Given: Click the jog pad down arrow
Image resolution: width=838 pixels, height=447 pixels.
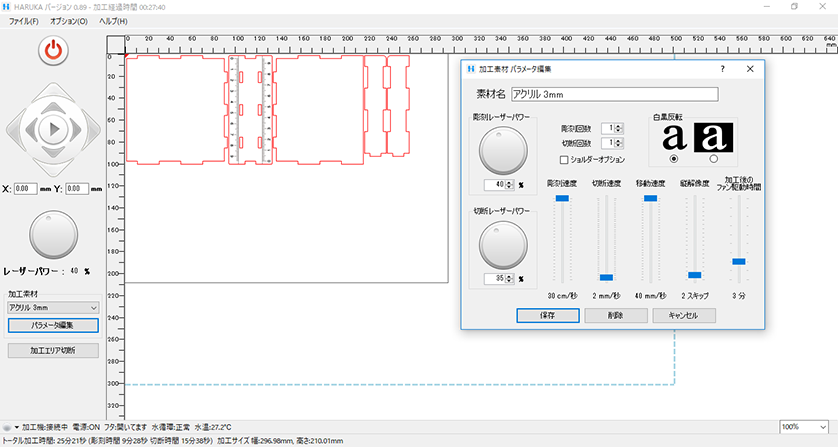Looking at the screenshot, I should pyautogui.click(x=53, y=162).
